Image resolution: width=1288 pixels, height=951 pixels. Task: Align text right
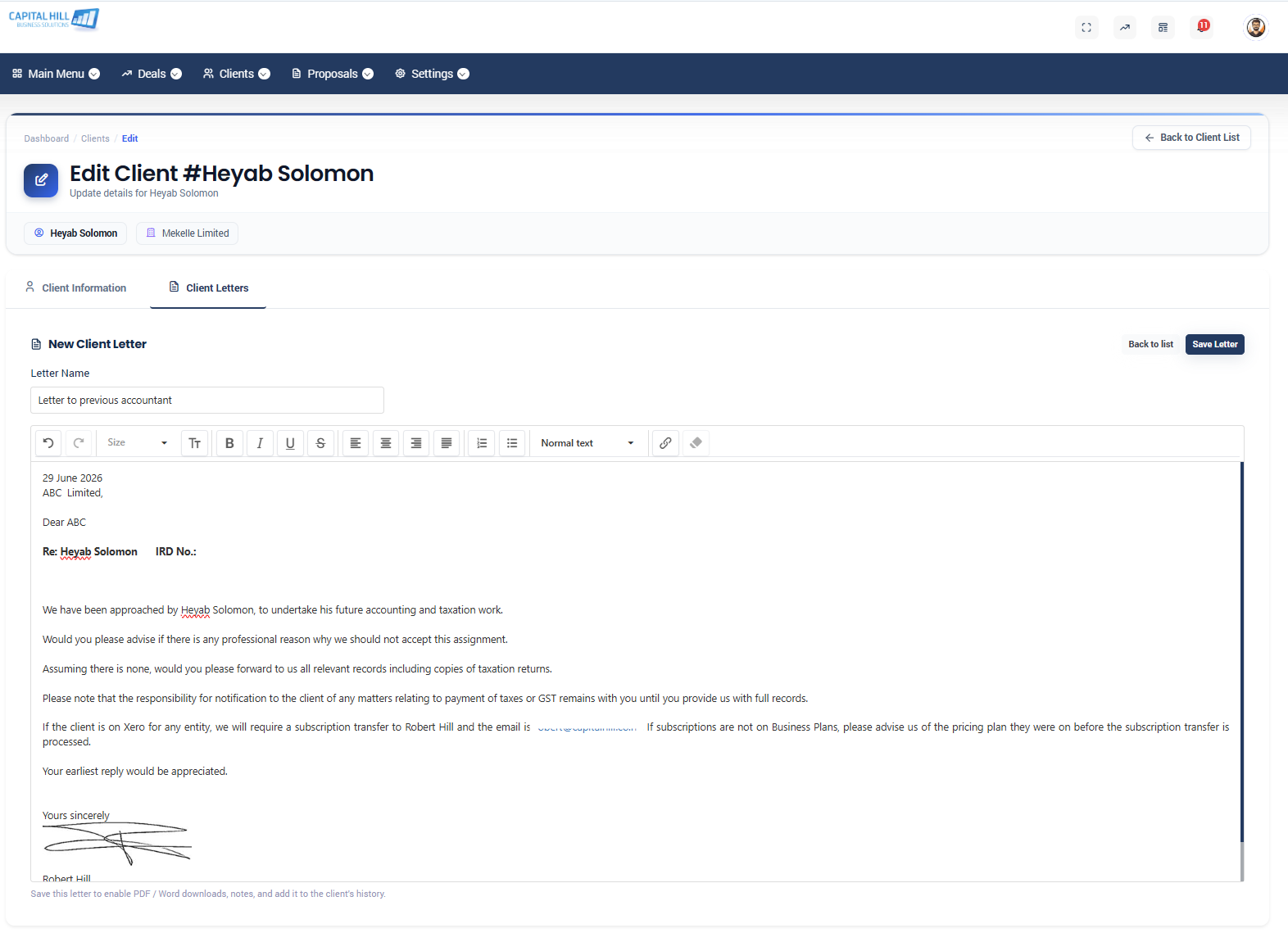coord(416,443)
